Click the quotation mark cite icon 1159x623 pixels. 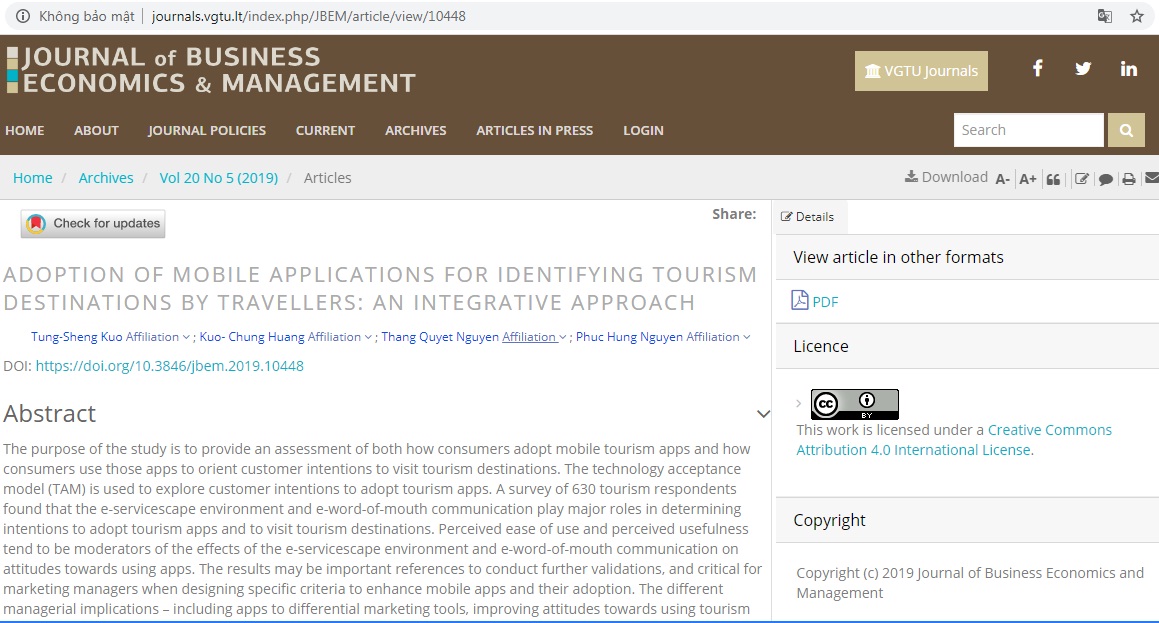click(1053, 179)
